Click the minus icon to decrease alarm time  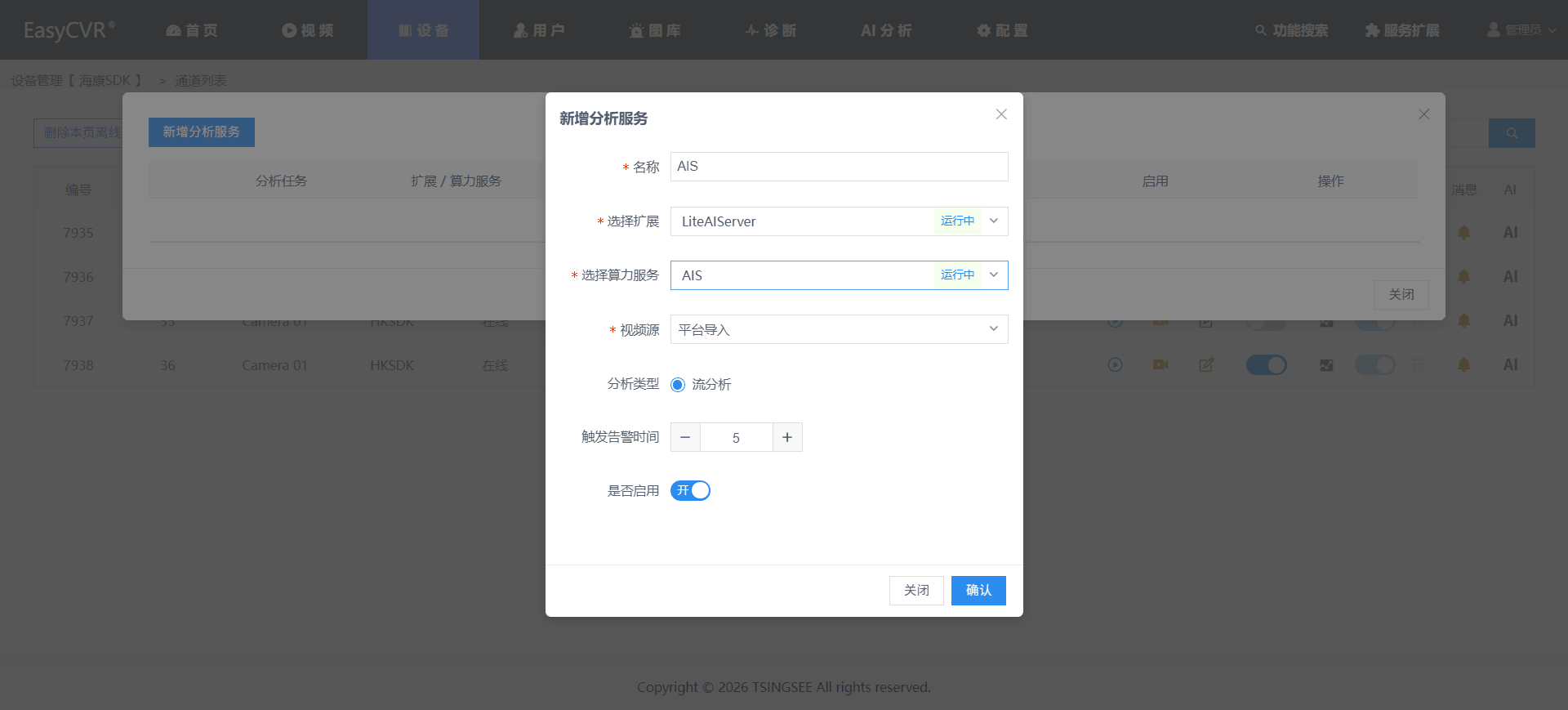685,437
